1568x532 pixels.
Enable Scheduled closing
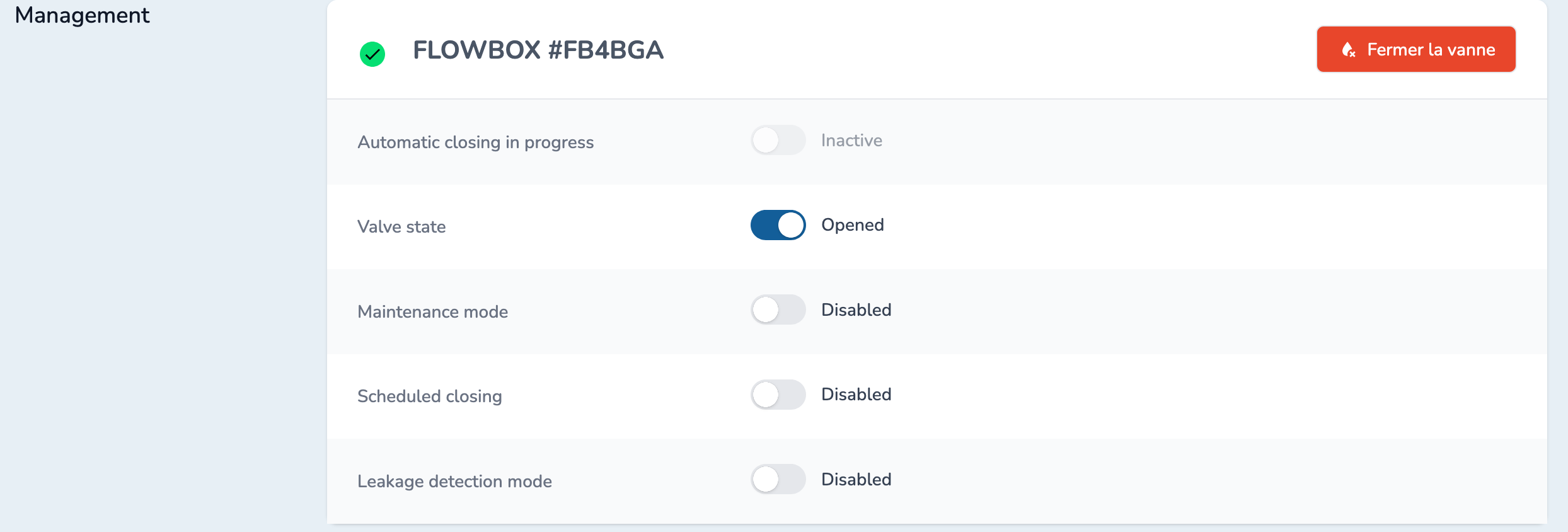click(778, 394)
